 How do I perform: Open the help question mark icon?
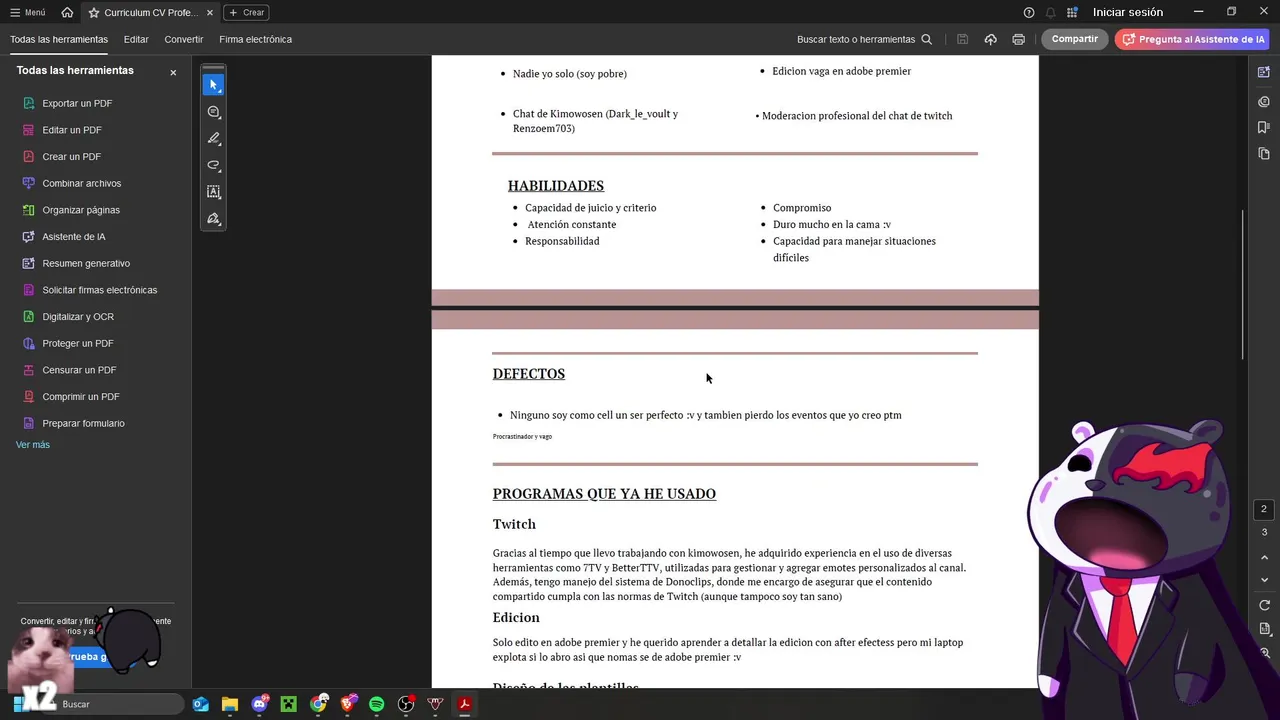click(1029, 13)
